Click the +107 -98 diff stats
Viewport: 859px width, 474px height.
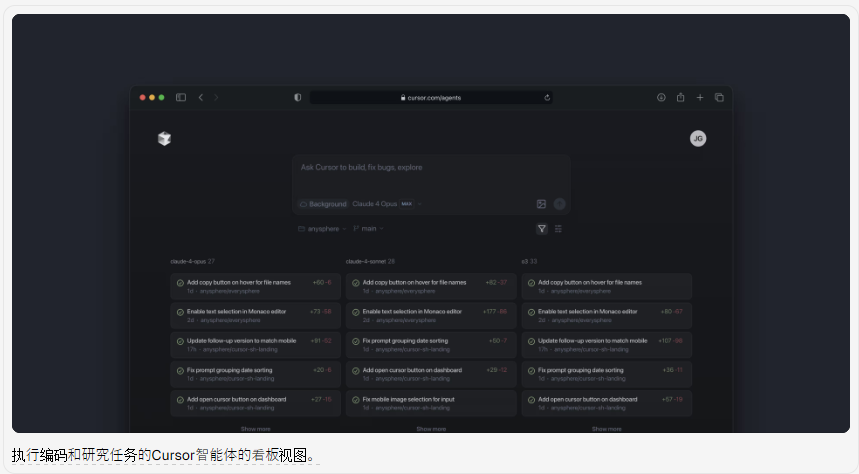[x=670, y=340]
